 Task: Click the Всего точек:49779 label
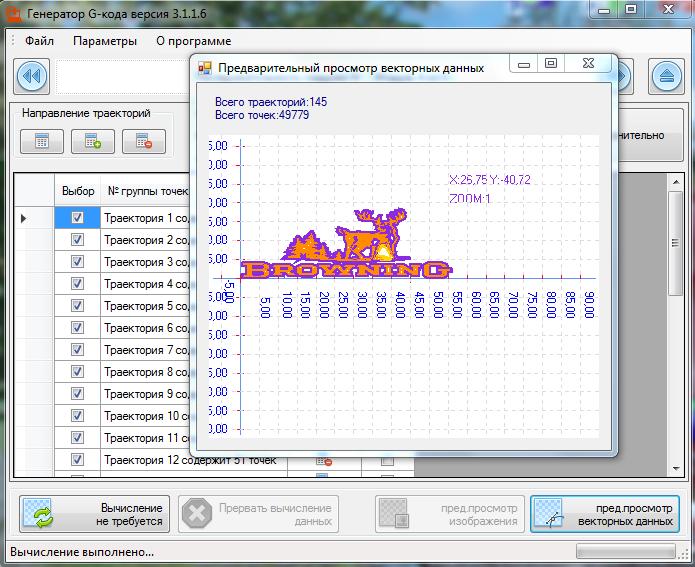[x=262, y=115]
